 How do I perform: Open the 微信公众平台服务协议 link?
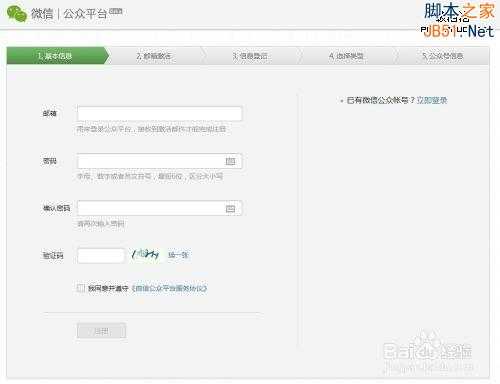pos(169,288)
